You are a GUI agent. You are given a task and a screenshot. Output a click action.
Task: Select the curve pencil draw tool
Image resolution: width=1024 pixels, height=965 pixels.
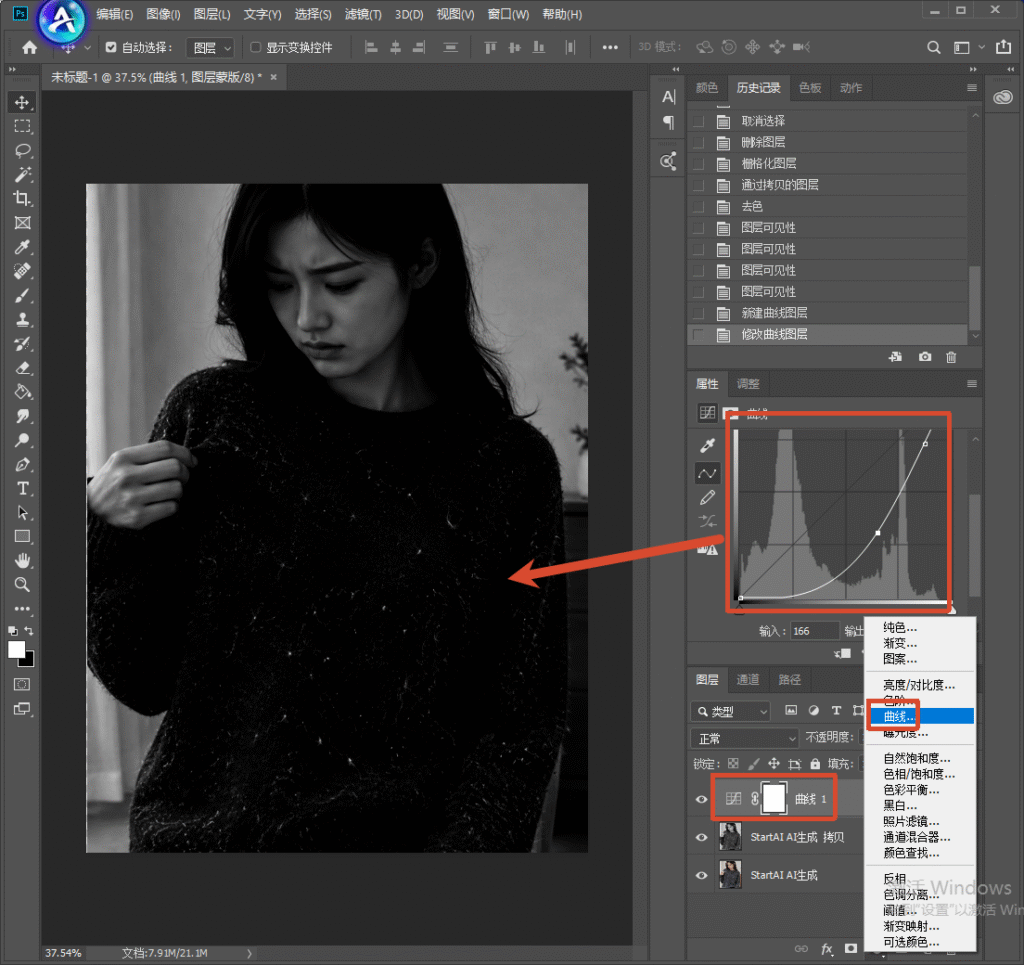pyautogui.click(x=707, y=498)
